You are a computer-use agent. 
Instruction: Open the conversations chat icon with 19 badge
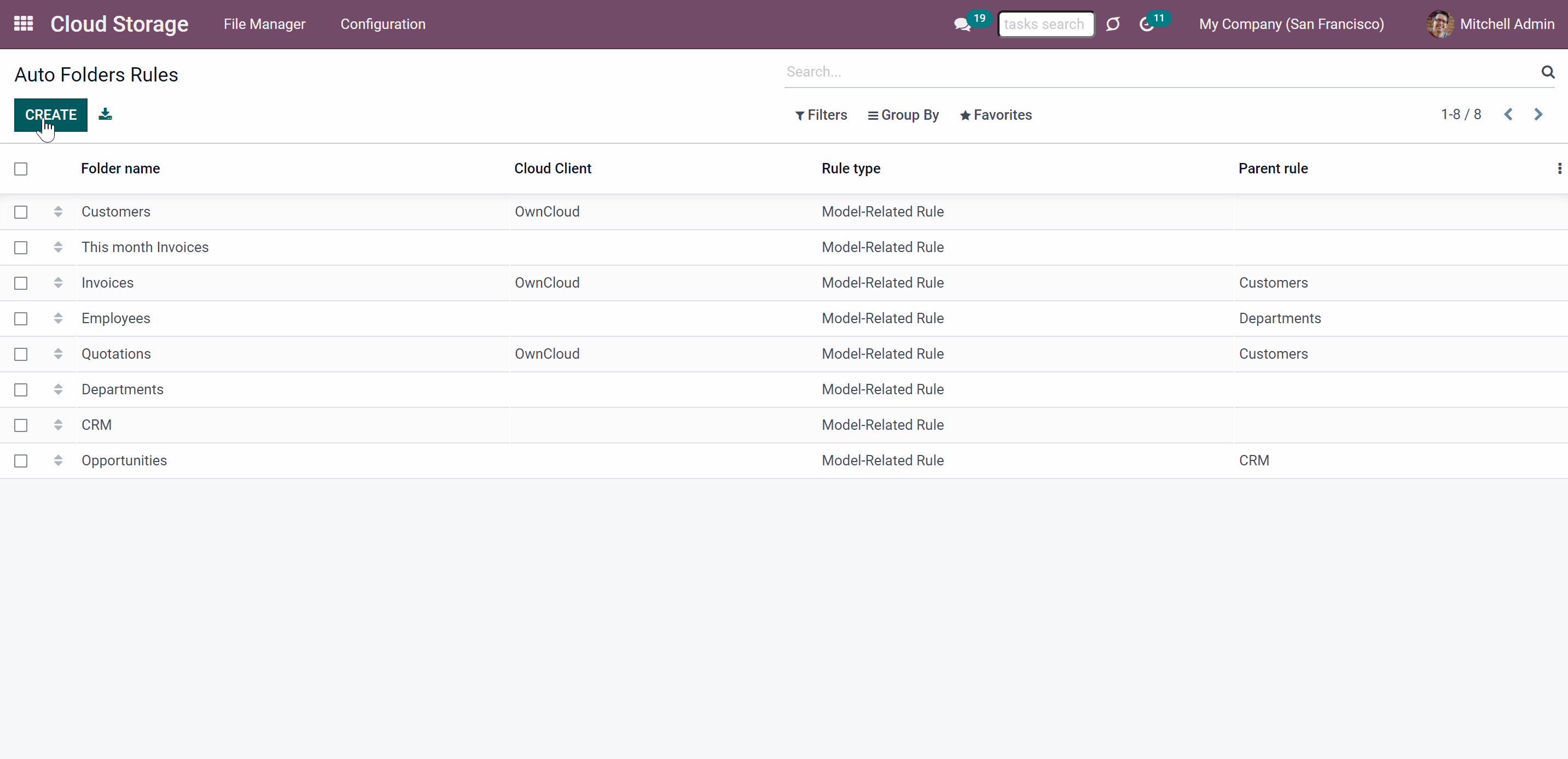tap(962, 24)
